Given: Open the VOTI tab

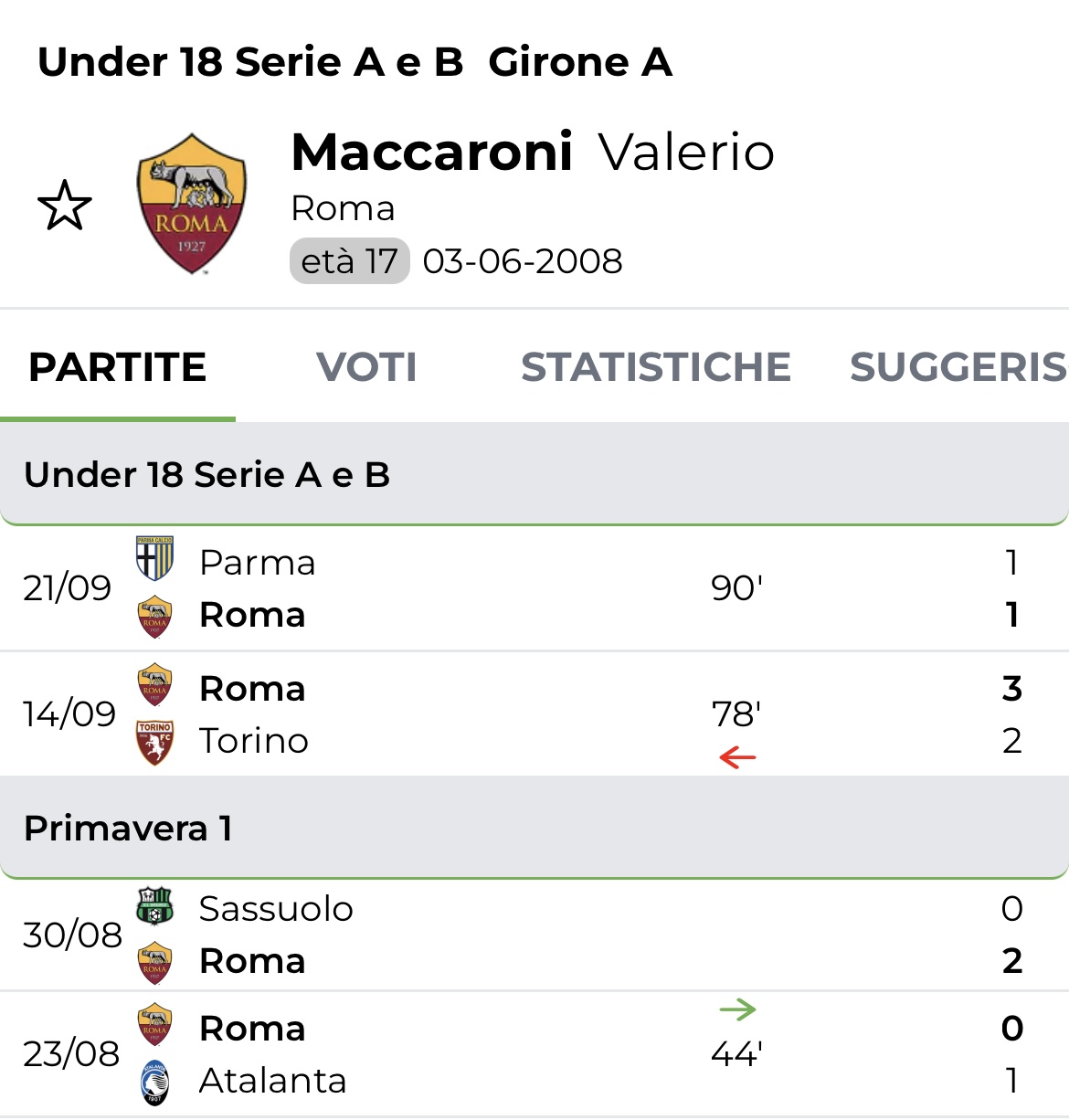Looking at the screenshot, I should (366, 367).
